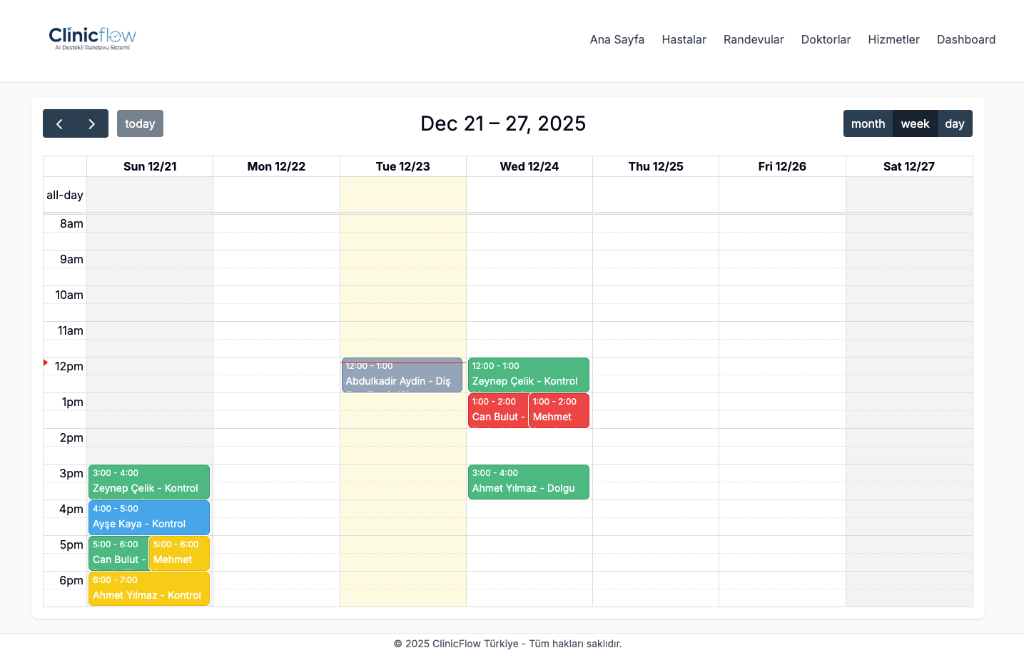Go to the Dashboard

point(966,39)
